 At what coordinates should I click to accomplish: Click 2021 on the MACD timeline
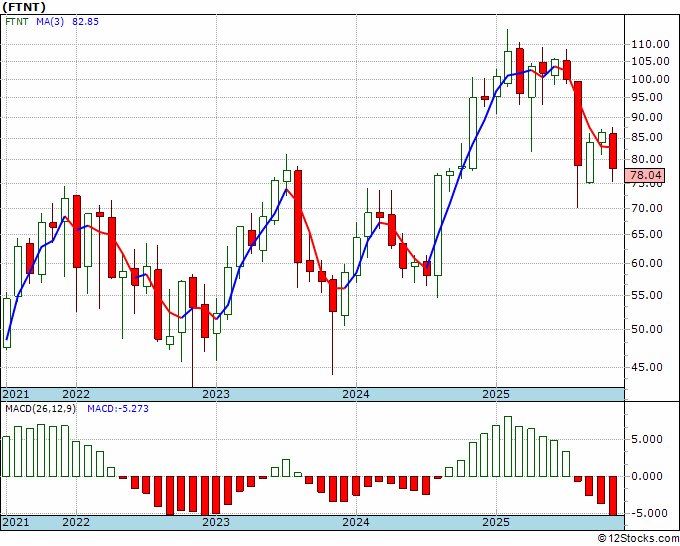click(16, 522)
